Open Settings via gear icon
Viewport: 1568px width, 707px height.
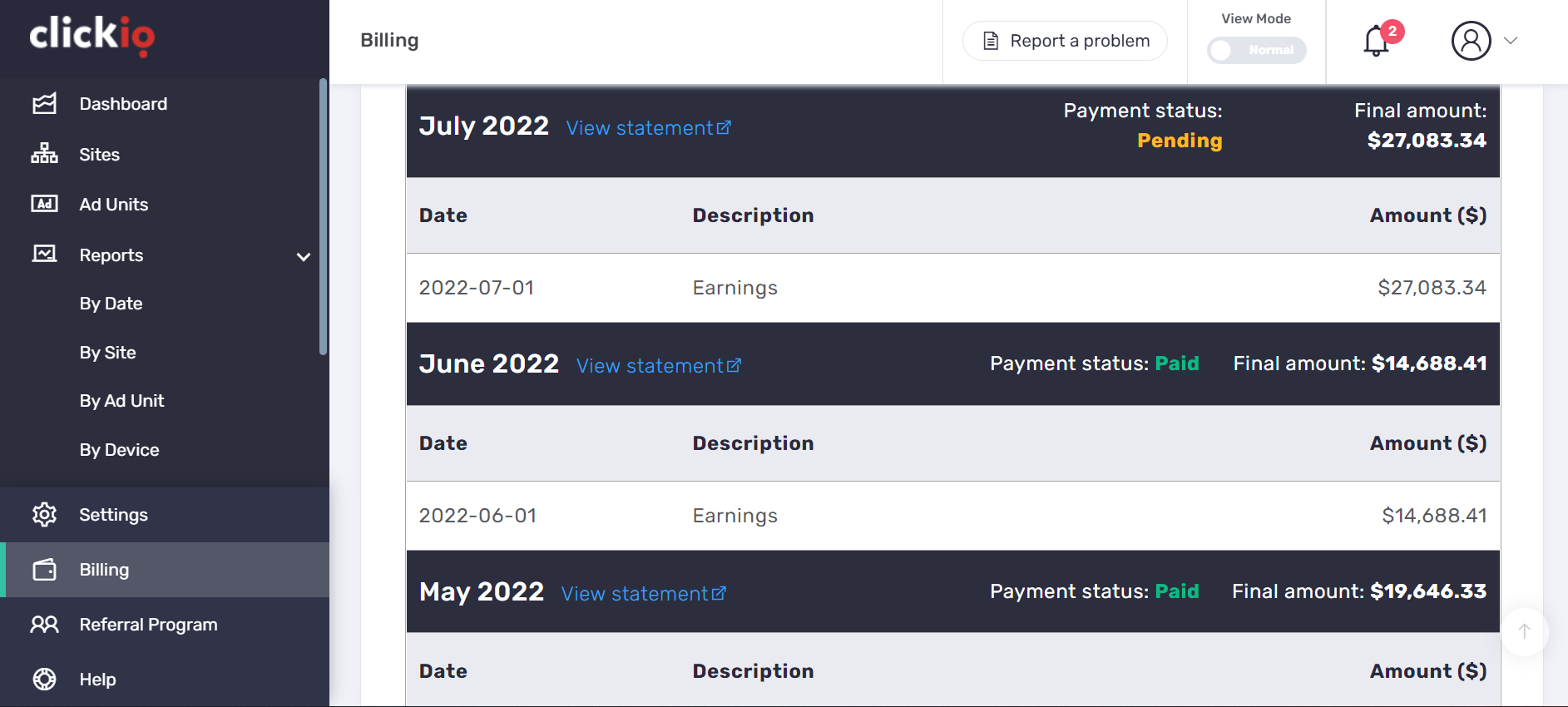tap(44, 515)
